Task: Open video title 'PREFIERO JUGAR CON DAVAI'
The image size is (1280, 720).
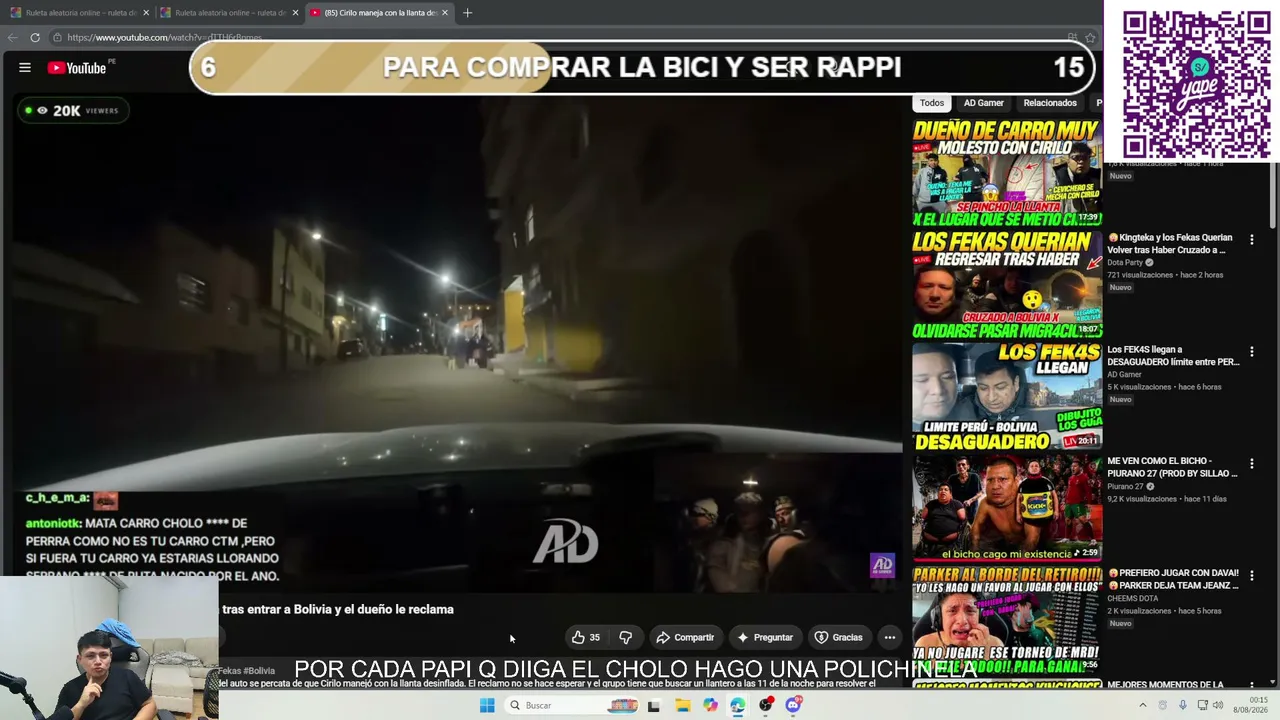Action: 1173,580
